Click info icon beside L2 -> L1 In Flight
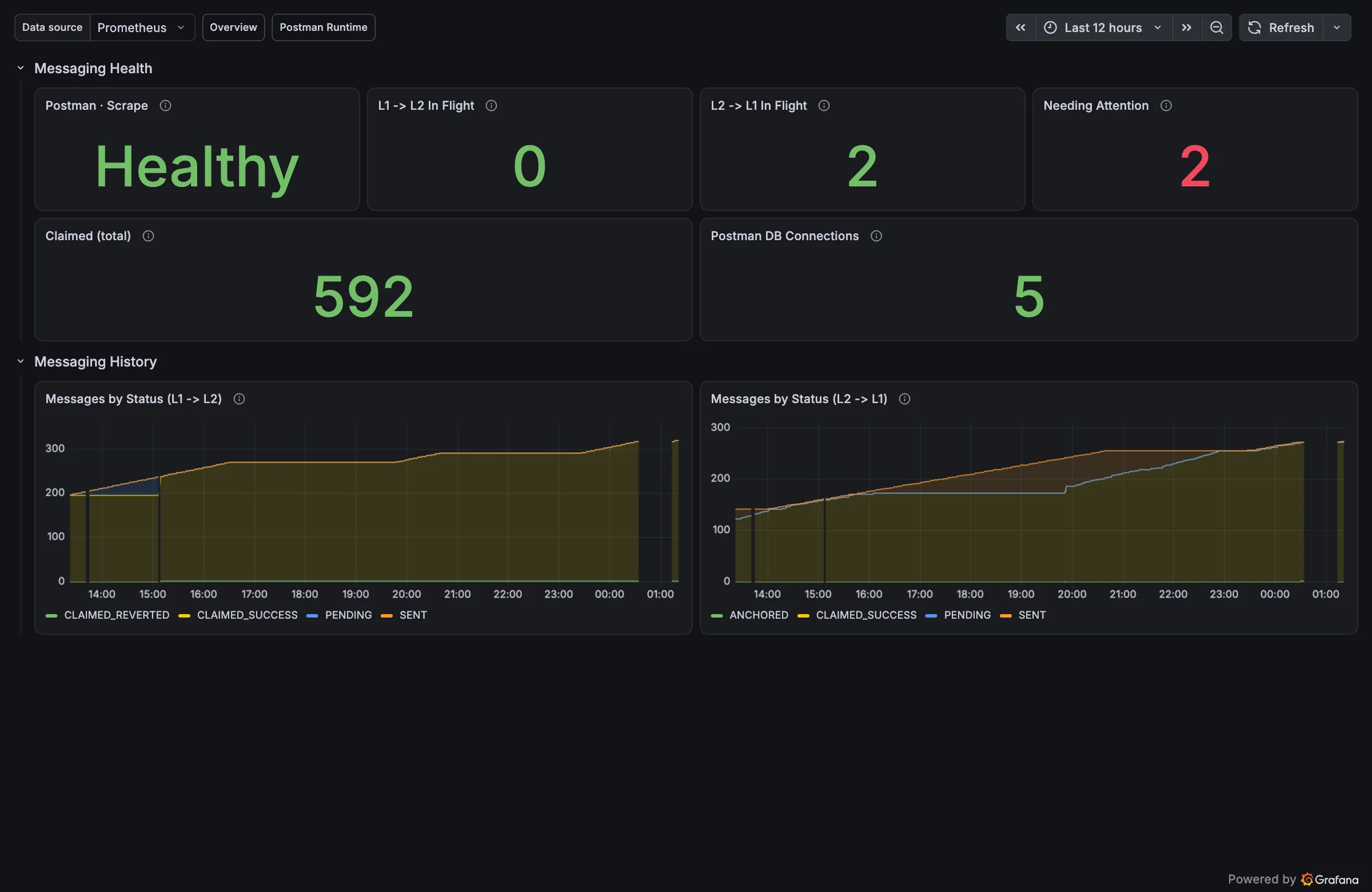Image resolution: width=1372 pixels, height=892 pixels. point(824,106)
